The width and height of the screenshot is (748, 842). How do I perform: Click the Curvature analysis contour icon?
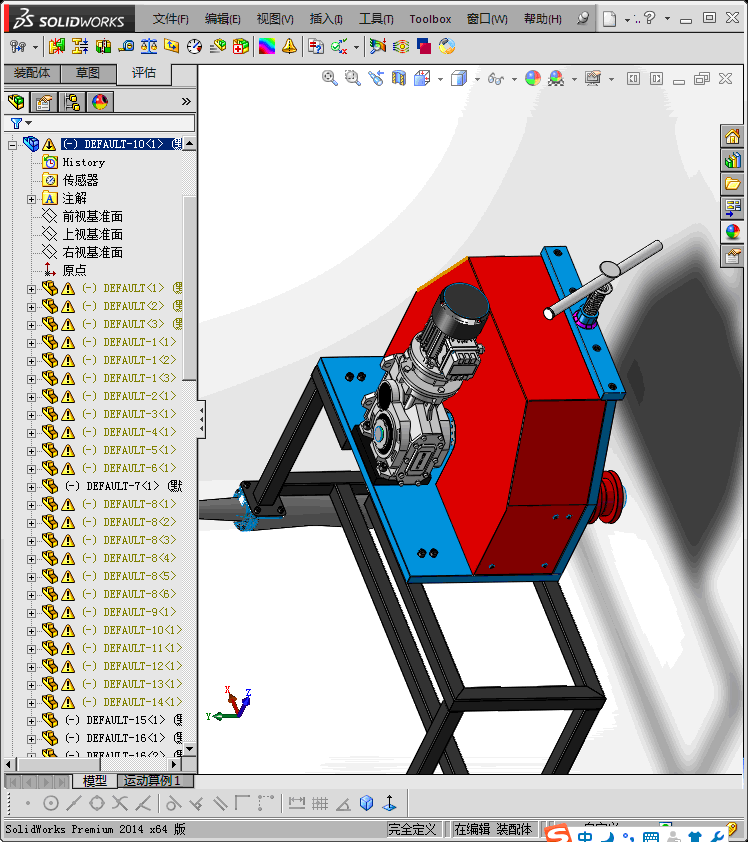401,47
